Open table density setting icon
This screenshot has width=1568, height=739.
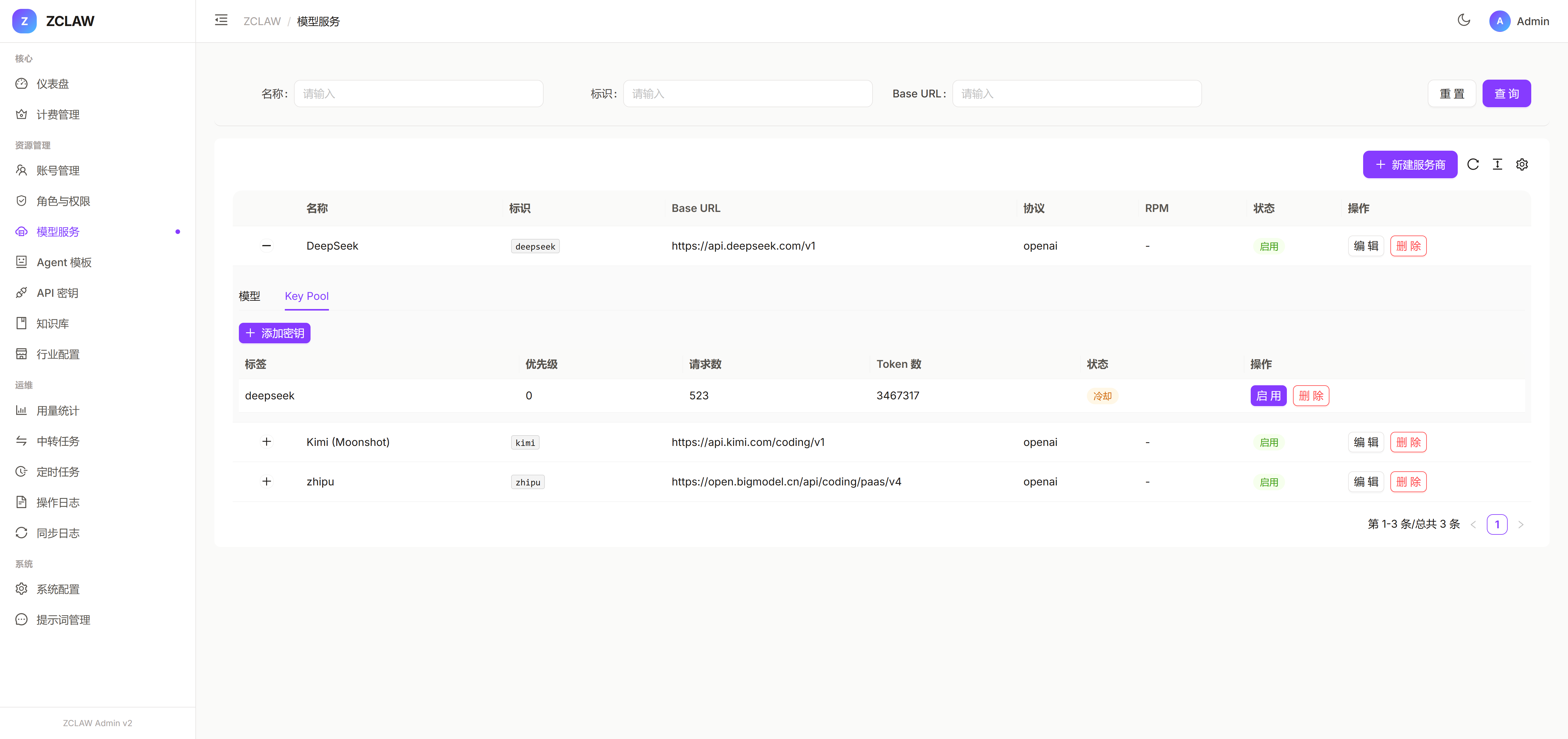tap(1497, 164)
